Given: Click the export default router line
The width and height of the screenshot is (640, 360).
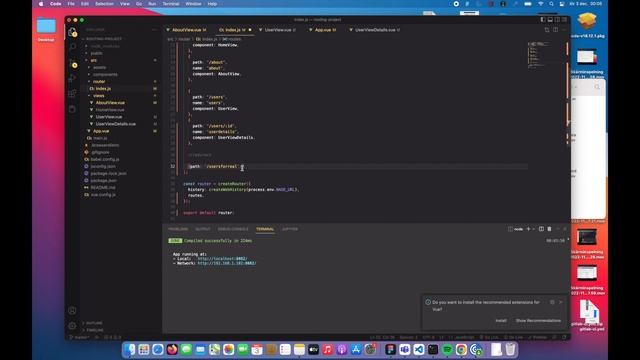Looking at the screenshot, I should tap(208, 213).
